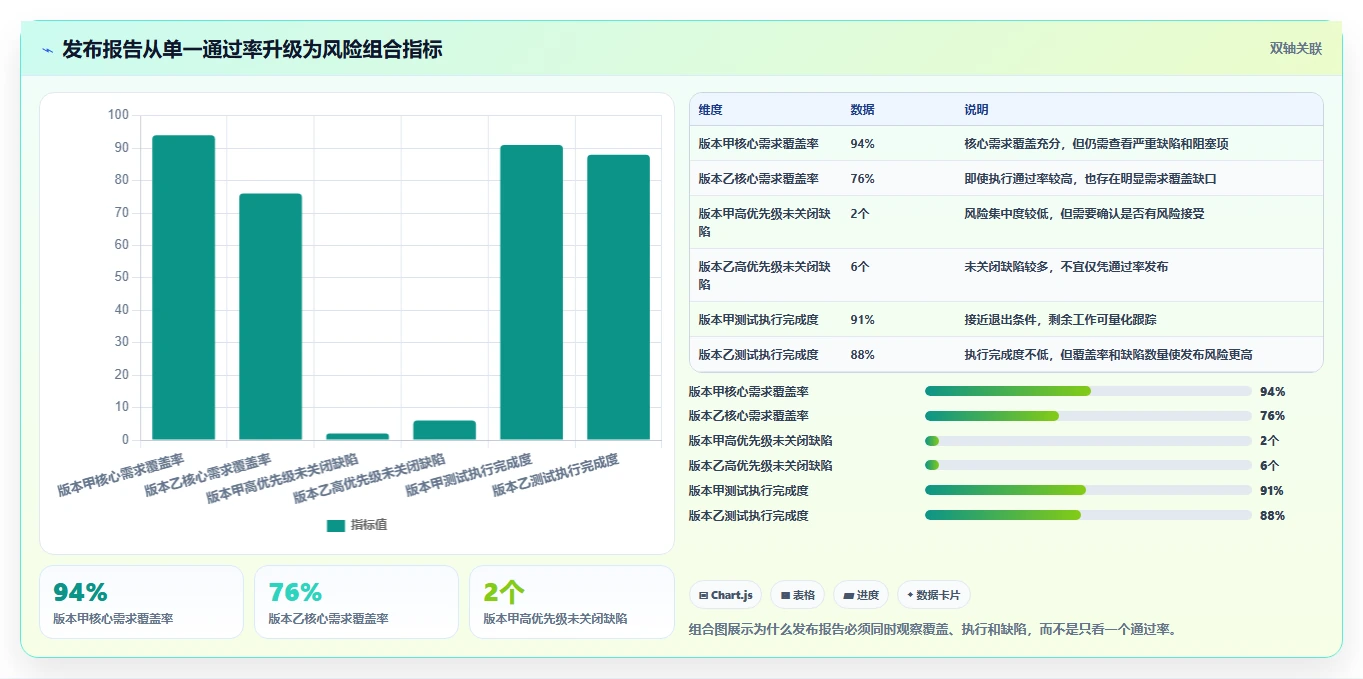This screenshot has height=679, width=1363.
Task: Select the 表格 tag
Action: [798, 595]
